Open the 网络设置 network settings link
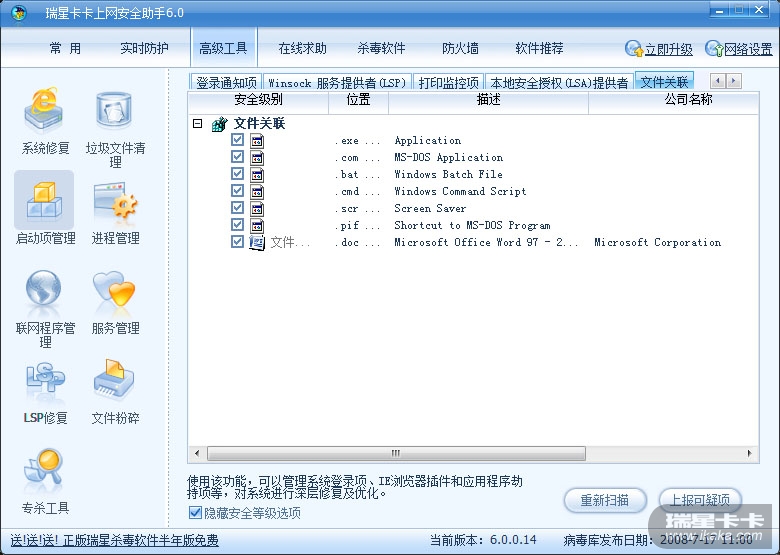Viewport: 780px width, 555px height. tap(748, 50)
